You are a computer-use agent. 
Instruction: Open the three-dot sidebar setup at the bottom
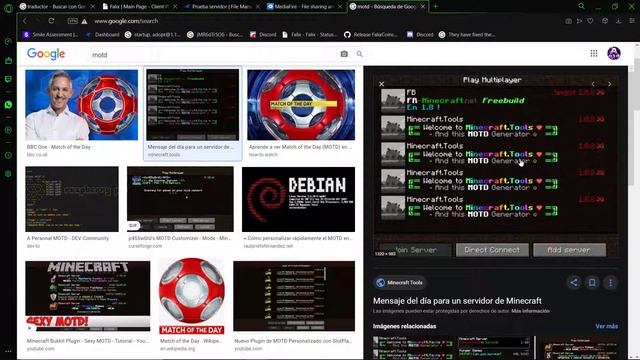pyautogui.click(x=8, y=351)
